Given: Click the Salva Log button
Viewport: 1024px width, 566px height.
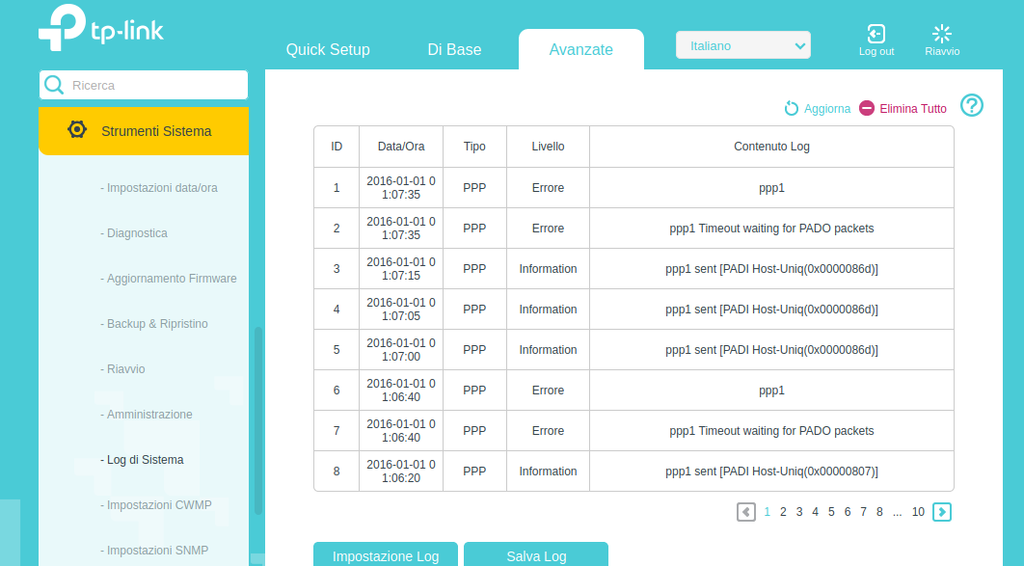Looking at the screenshot, I should [536, 556].
